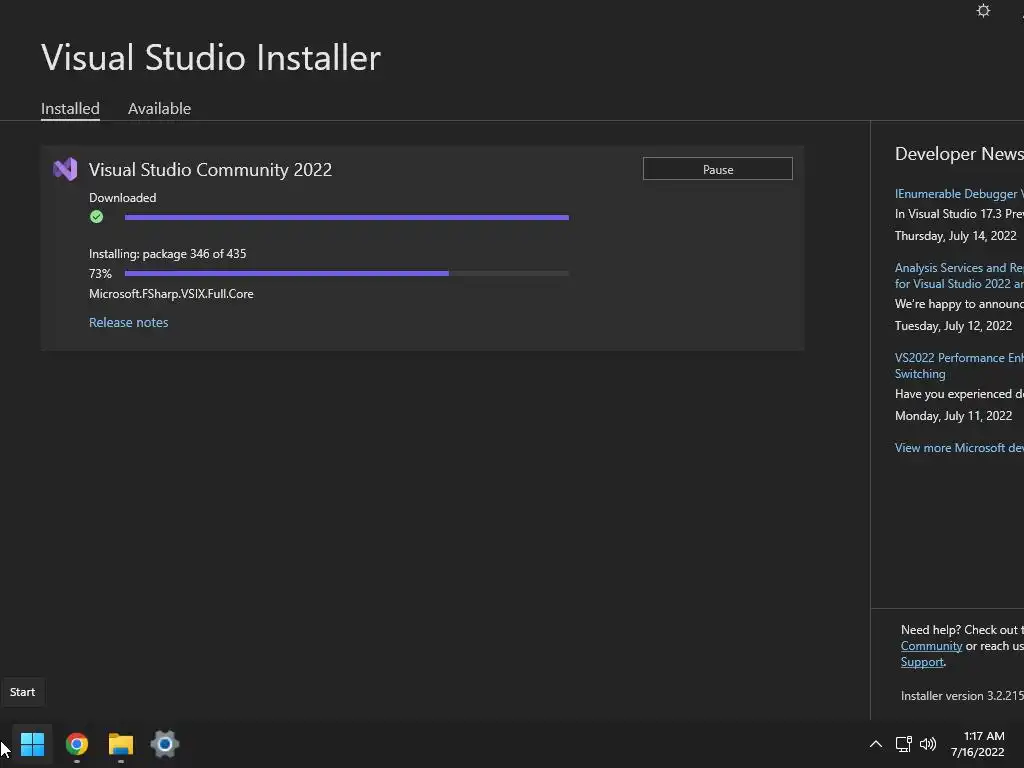Toggle the theme sun icon
This screenshot has height=768, width=1024.
(983, 11)
